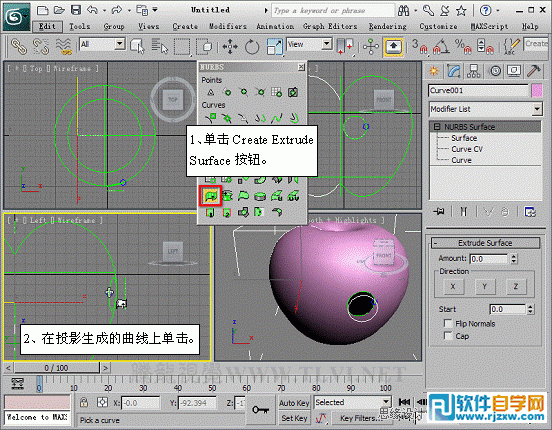Select the Select and Move tool
552x430 pixels.
coord(230,46)
